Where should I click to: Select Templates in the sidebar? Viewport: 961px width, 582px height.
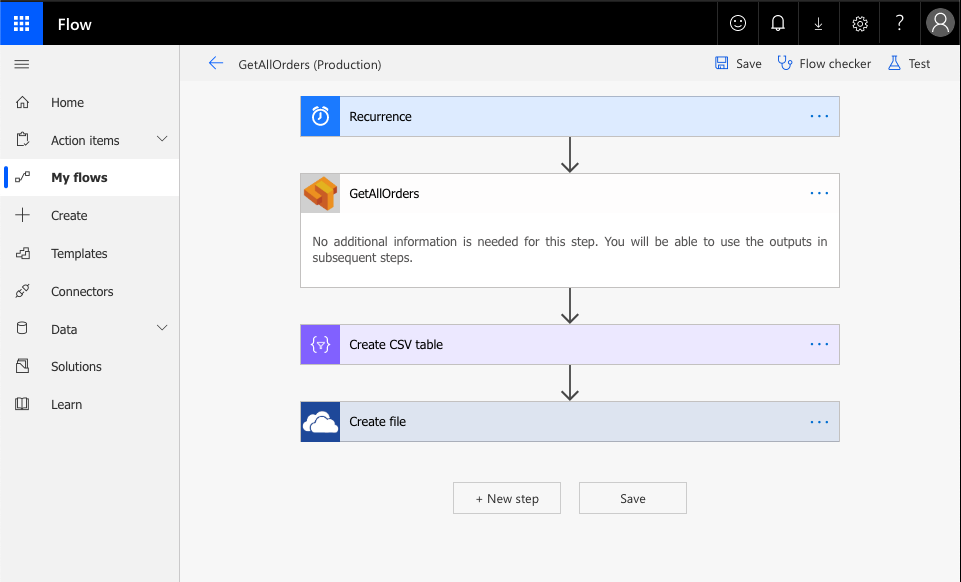point(79,254)
